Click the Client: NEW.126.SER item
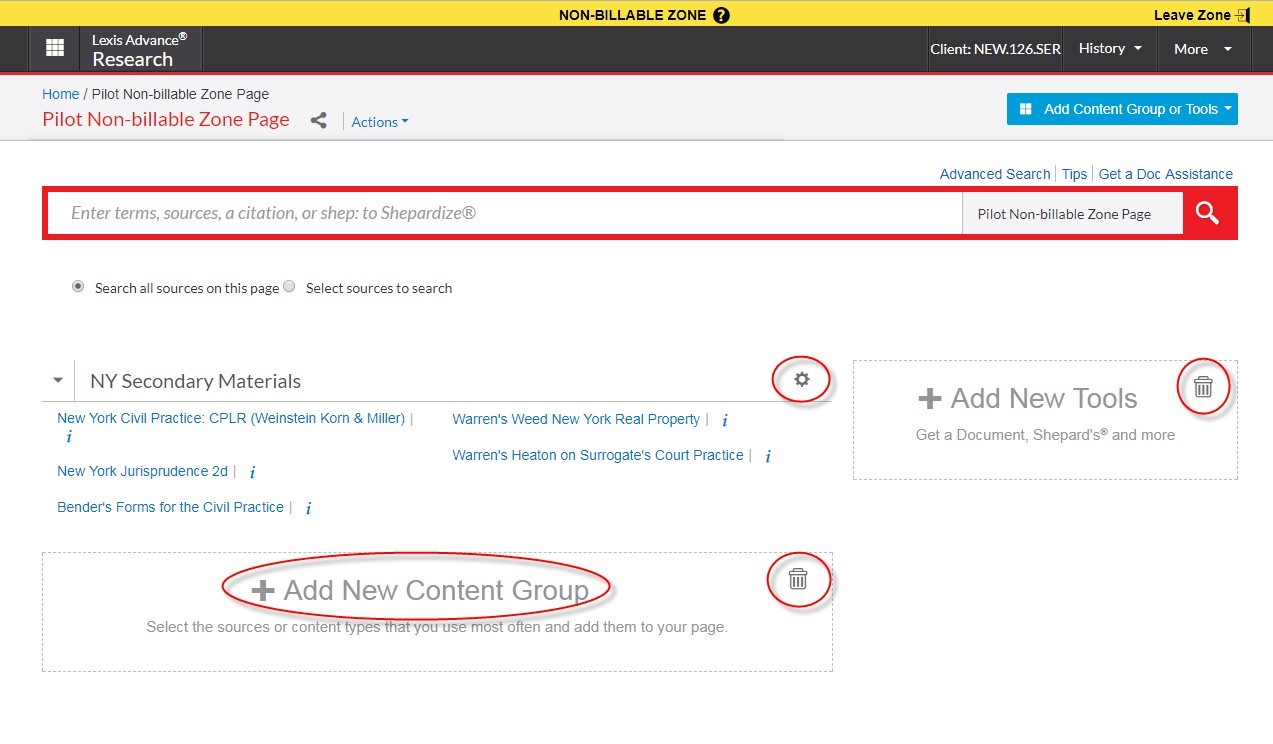 coord(995,49)
